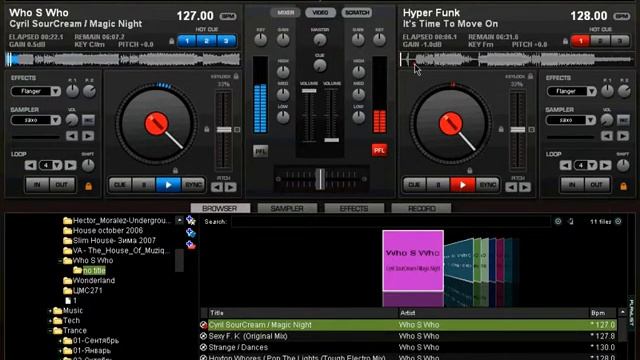
Task: Trigger hot cue 3 on right deck
Action: point(620,41)
